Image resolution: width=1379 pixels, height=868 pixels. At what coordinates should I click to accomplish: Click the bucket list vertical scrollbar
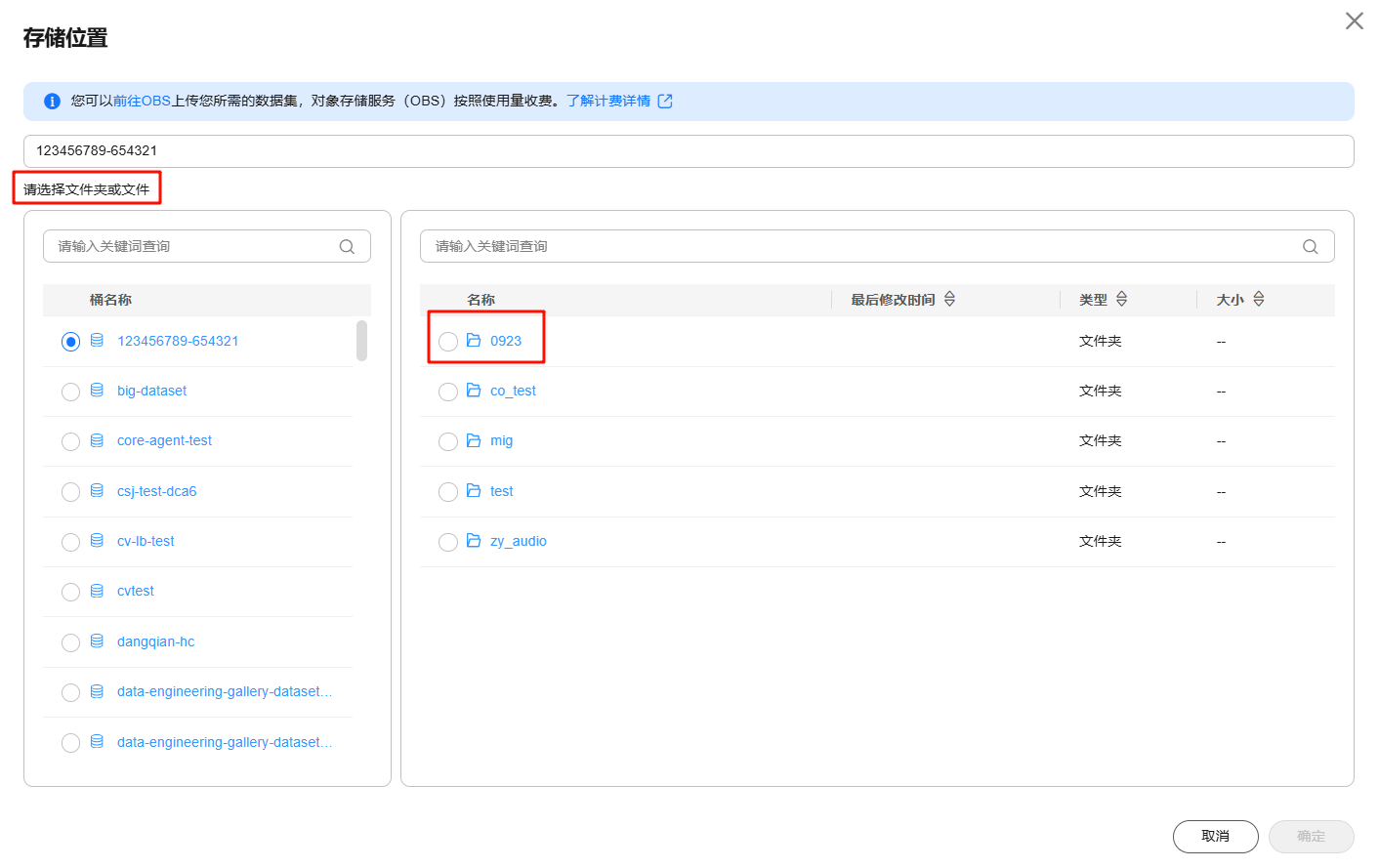[x=361, y=341]
